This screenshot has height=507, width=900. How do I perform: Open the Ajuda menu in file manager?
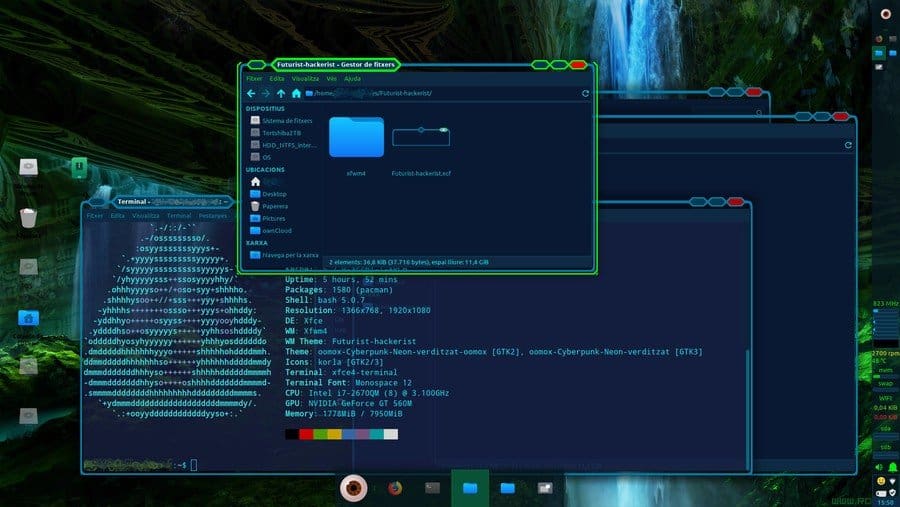click(x=352, y=78)
